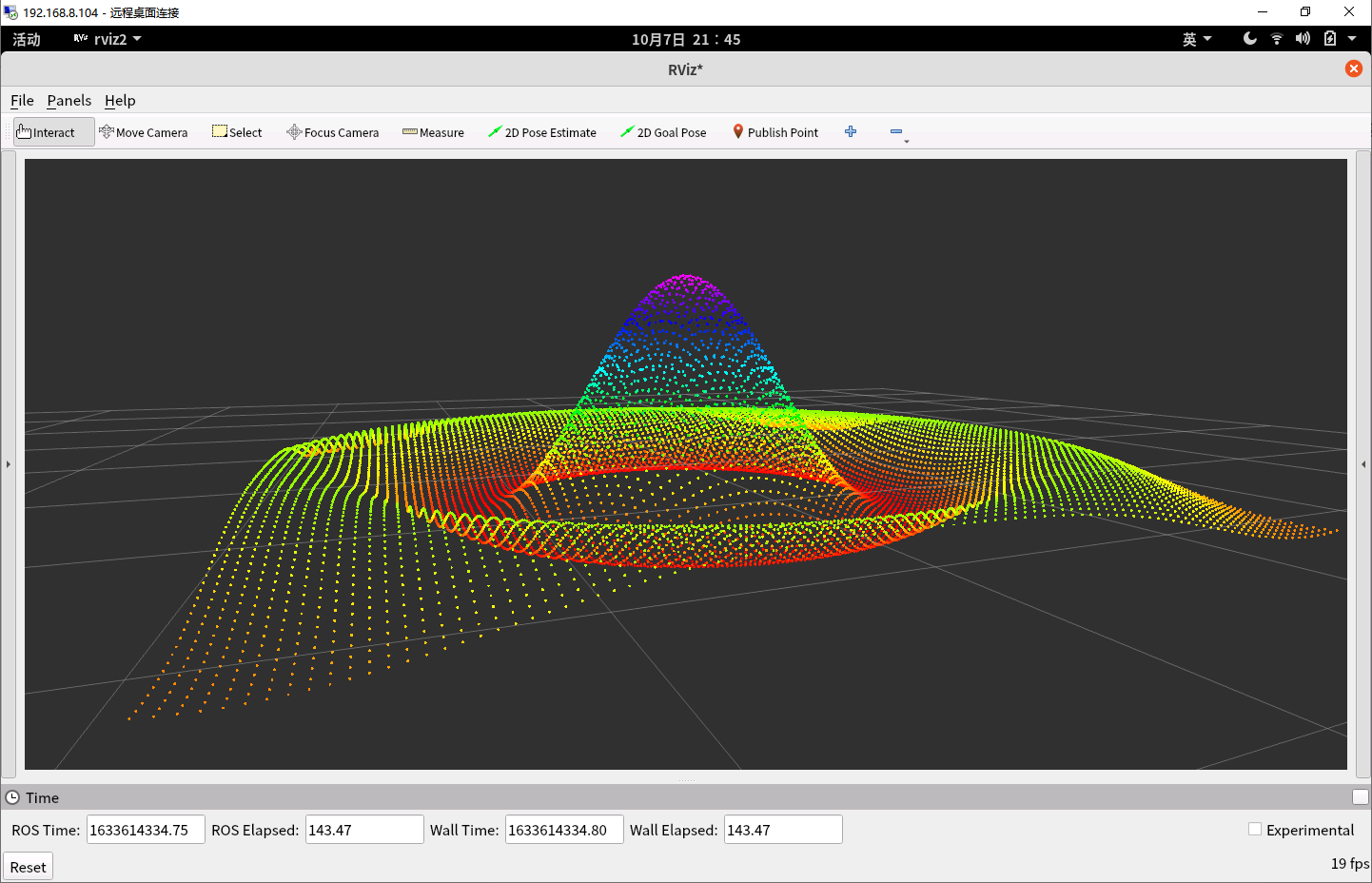This screenshot has width=1372, height=883.
Task: Click the toolbar overflow arrow under the minus icon
Action: click(x=907, y=141)
